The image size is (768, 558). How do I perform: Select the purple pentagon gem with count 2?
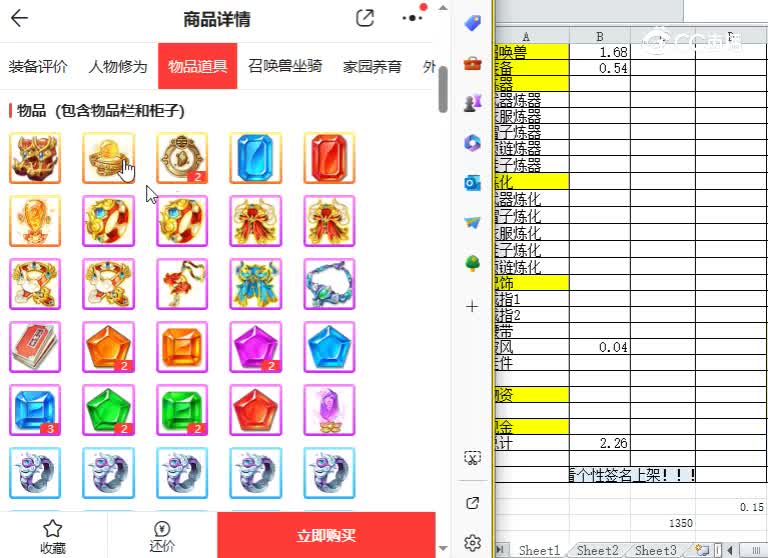pyautogui.click(x=256, y=347)
